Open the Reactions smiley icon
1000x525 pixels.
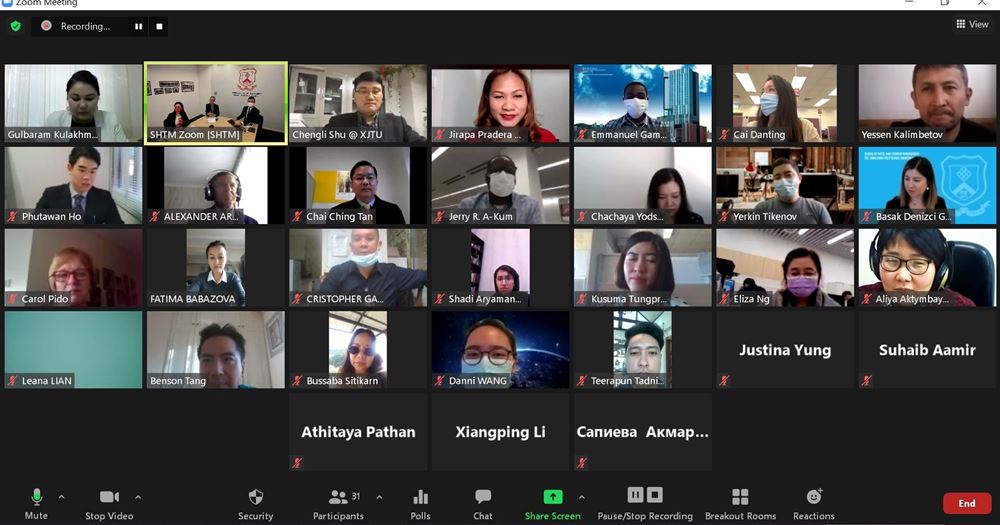coord(814,496)
